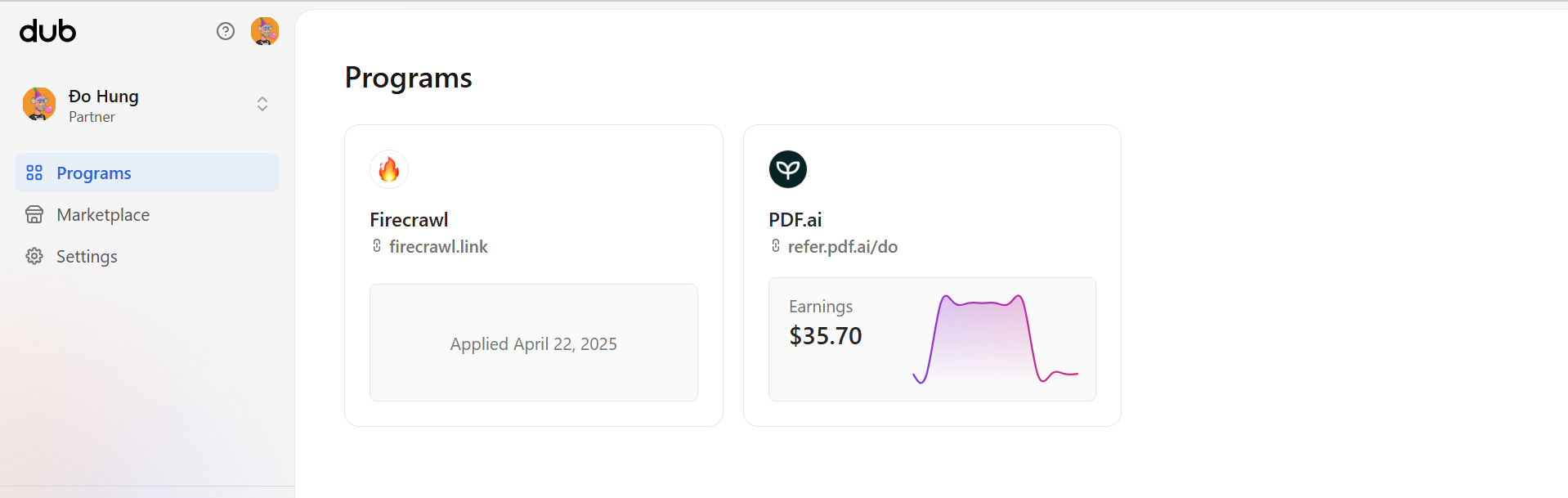1568x498 pixels.
Task: Click the Settings gear icon
Action: pos(34,256)
